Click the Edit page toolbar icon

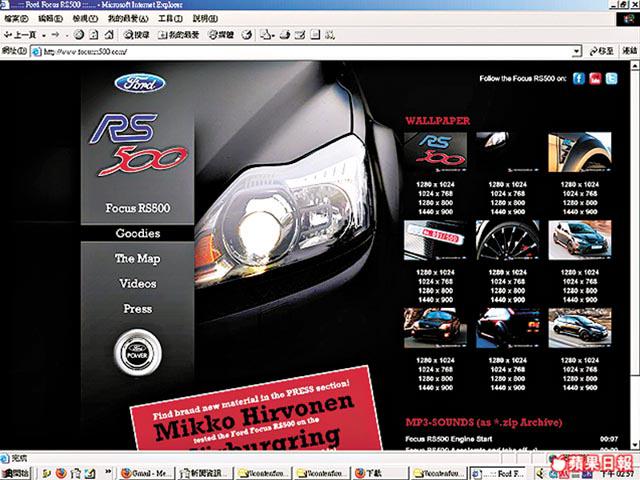point(300,35)
